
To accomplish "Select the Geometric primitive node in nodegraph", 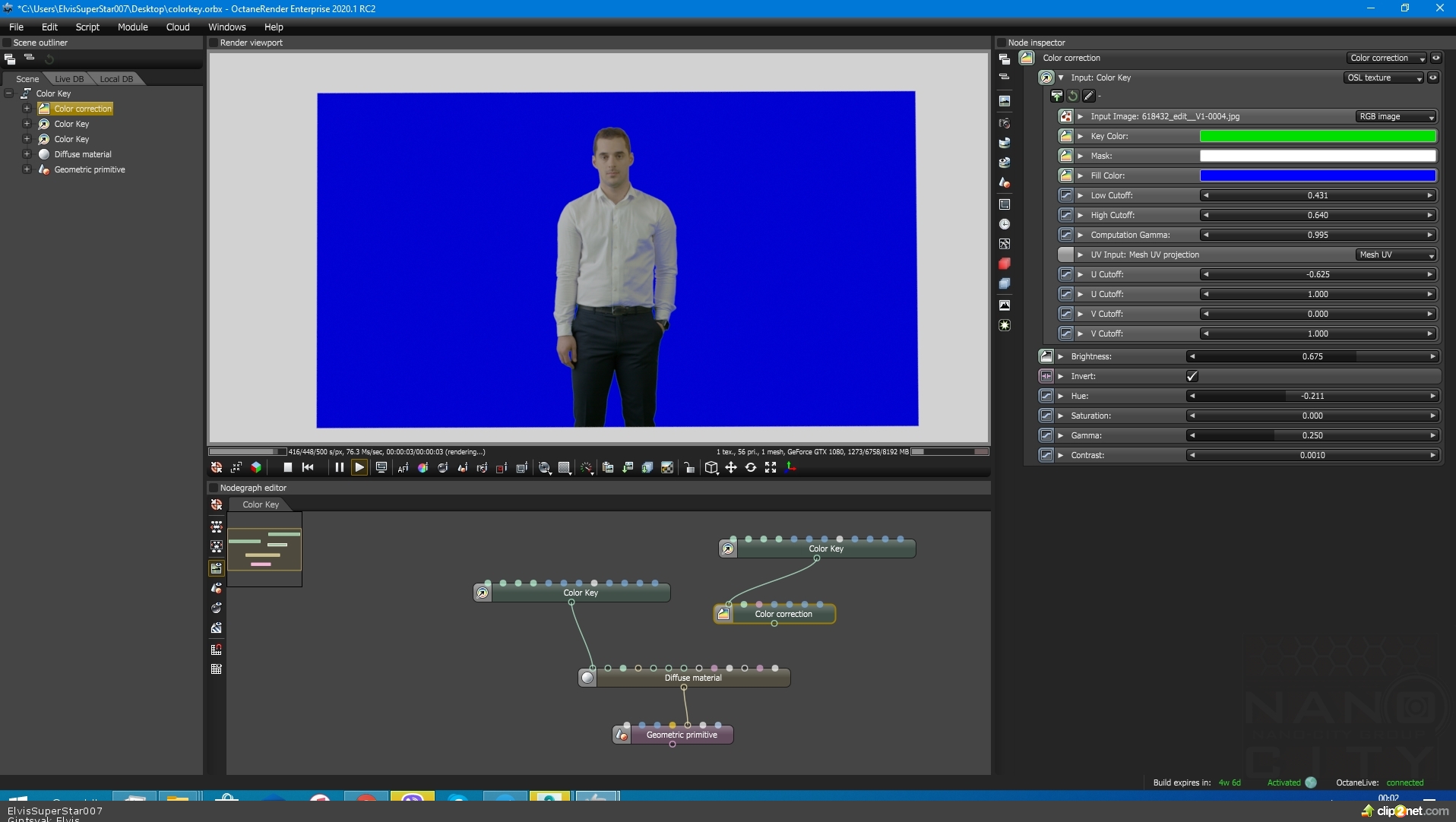I will click(x=673, y=735).
